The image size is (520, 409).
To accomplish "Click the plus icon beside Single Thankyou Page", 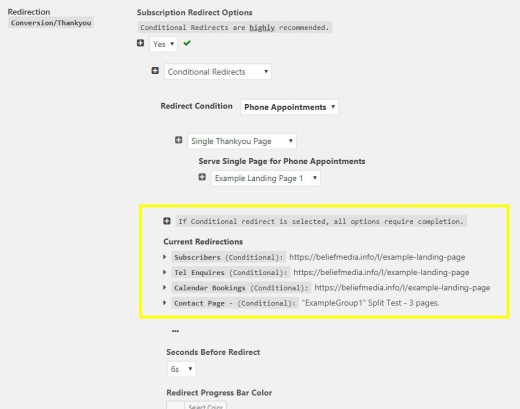I will 179,140.
